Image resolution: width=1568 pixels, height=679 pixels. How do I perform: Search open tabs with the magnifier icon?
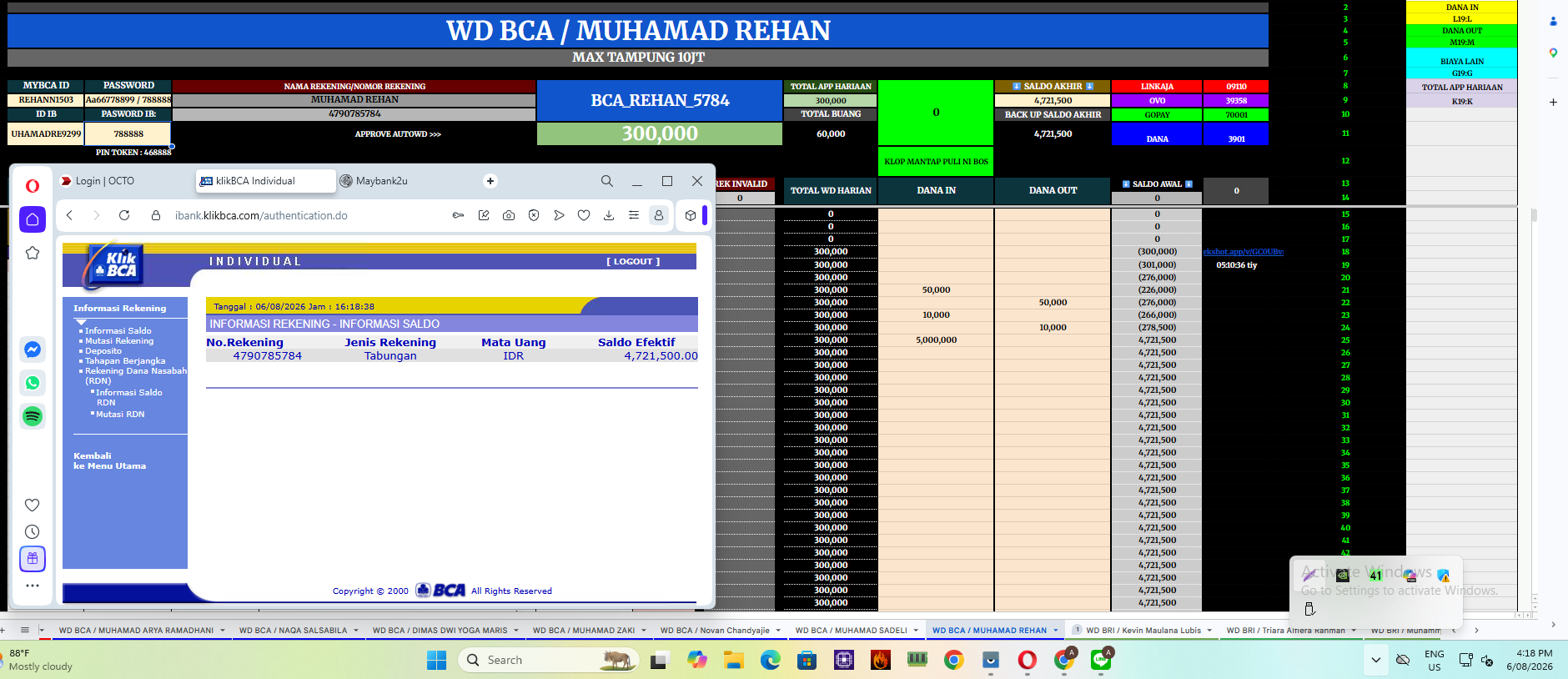click(x=607, y=181)
